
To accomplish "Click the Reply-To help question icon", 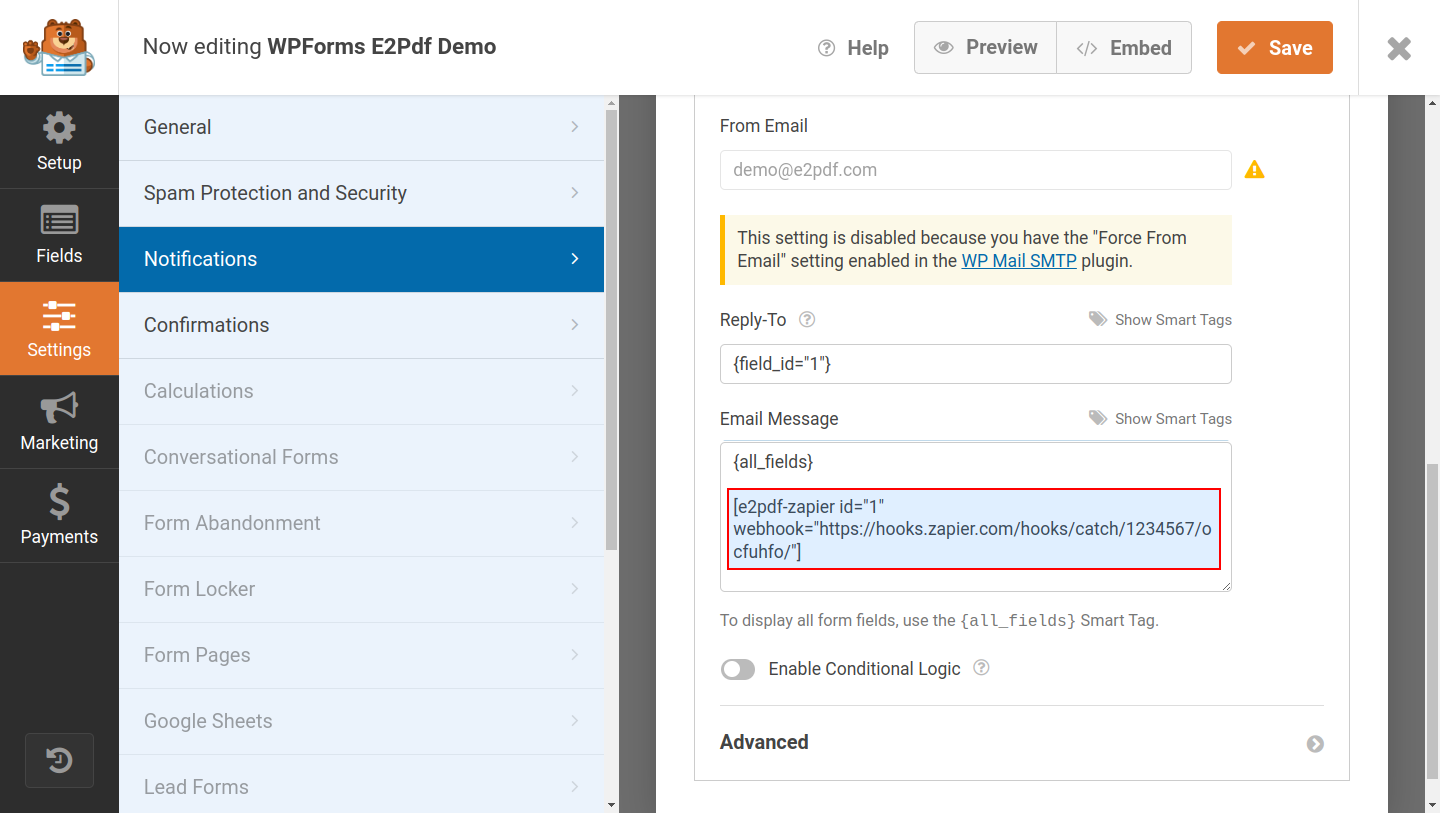I will (807, 320).
